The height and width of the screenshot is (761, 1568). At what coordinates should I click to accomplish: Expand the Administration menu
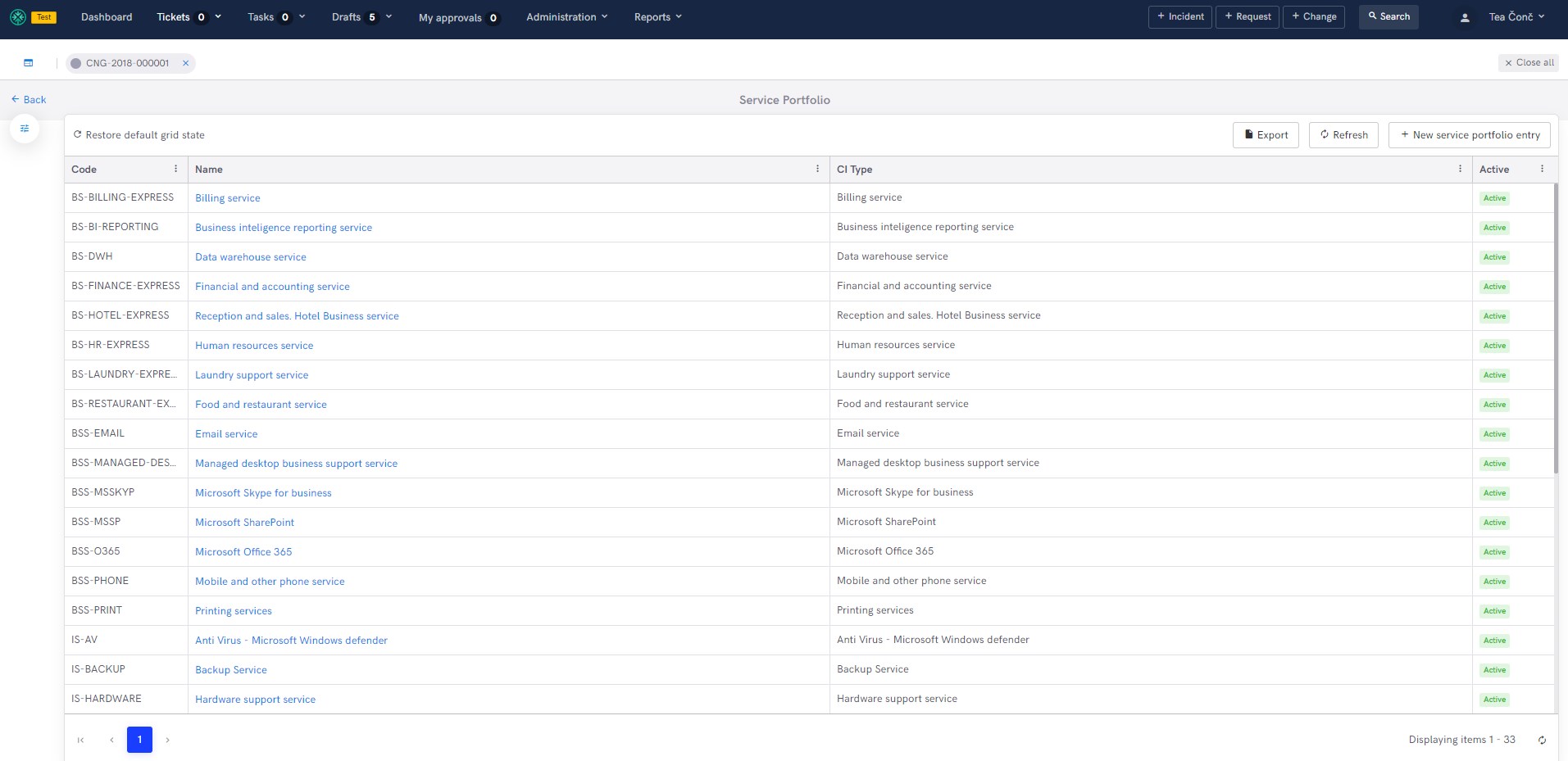[x=567, y=17]
